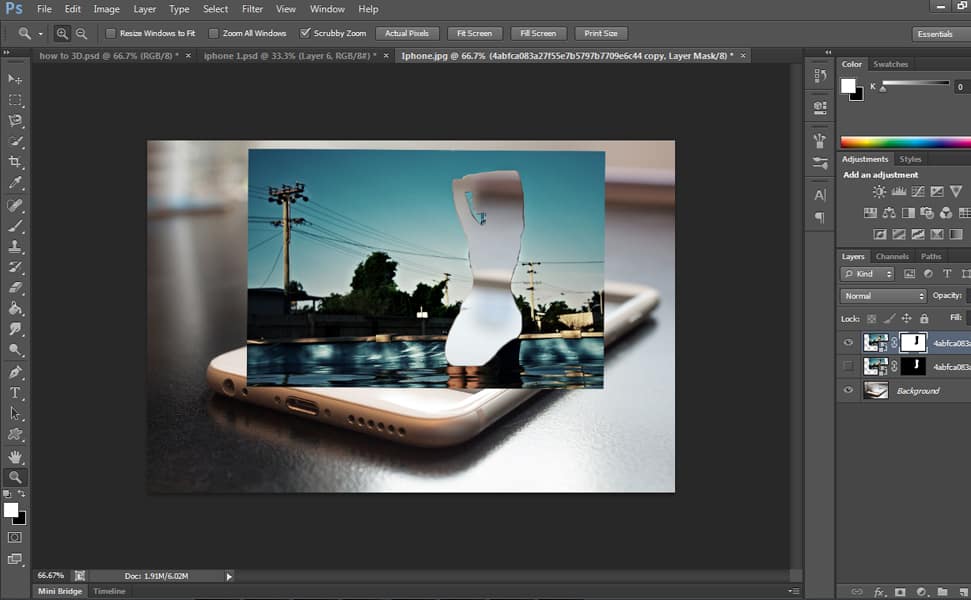Open the Mini Bridge panel tab
This screenshot has width=971, height=600.
(x=60, y=591)
